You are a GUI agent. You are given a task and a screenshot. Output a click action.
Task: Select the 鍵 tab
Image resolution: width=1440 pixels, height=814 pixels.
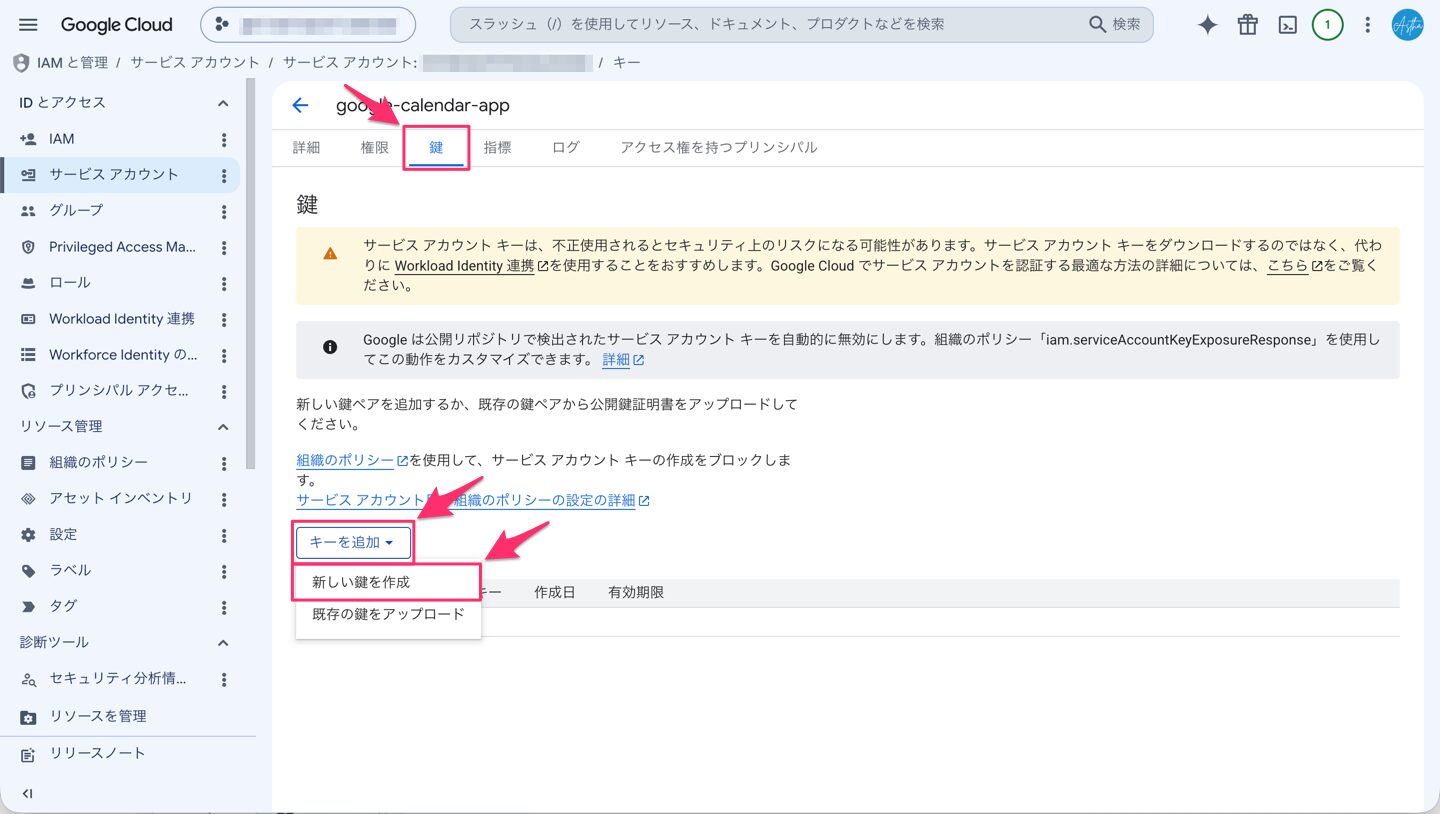coord(436,147)
